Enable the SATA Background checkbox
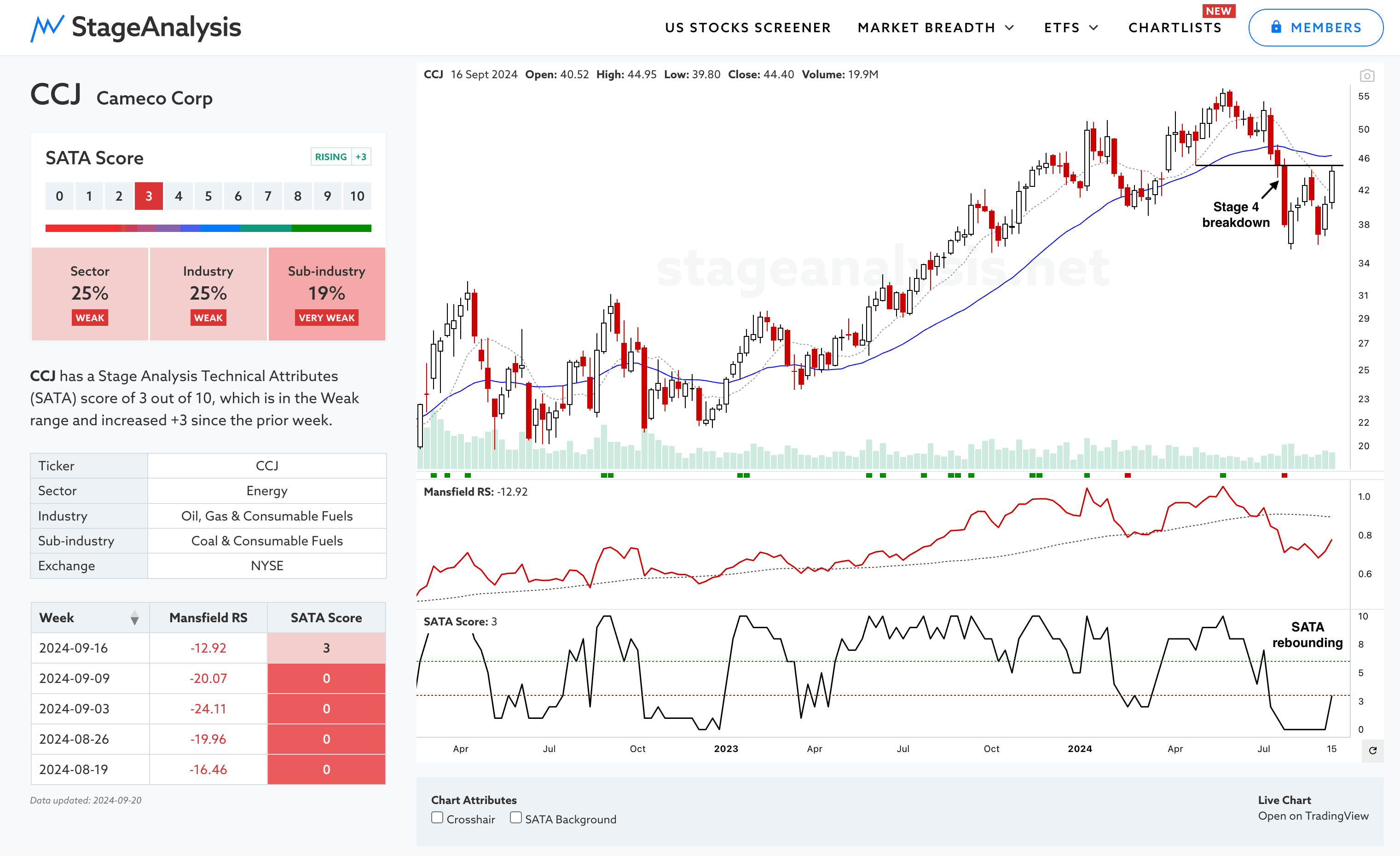 516,818
